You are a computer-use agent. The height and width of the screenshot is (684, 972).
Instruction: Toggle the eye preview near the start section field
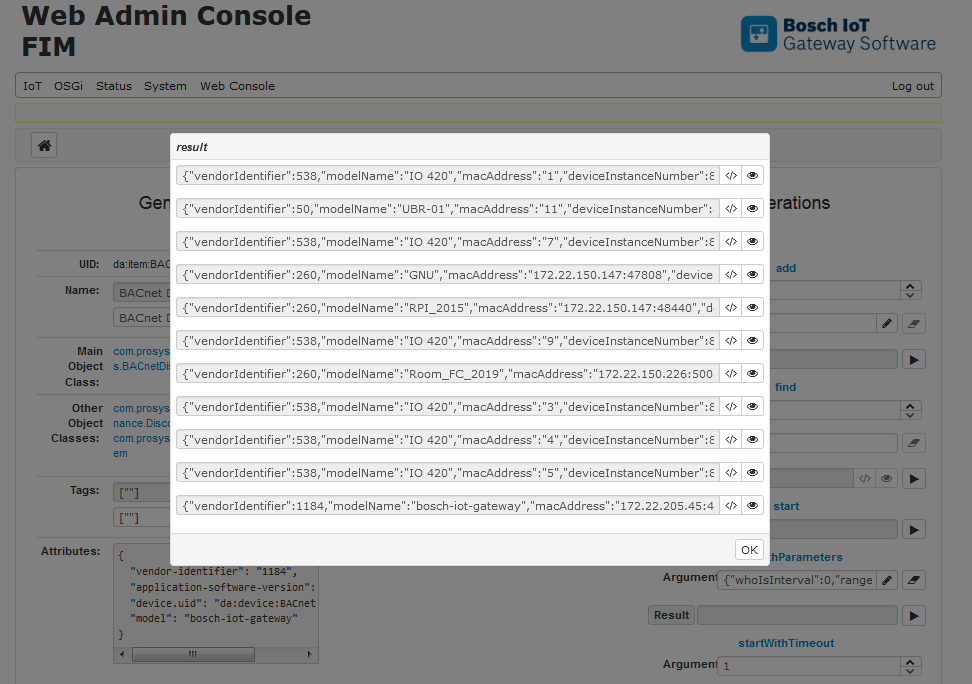(x=885, y=478)
